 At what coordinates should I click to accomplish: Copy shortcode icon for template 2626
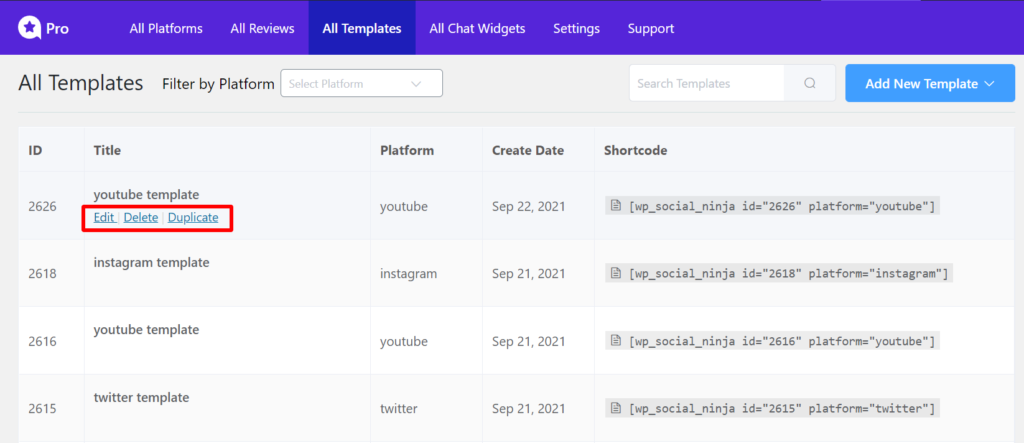pyautogui.click(x=615, y=206)
